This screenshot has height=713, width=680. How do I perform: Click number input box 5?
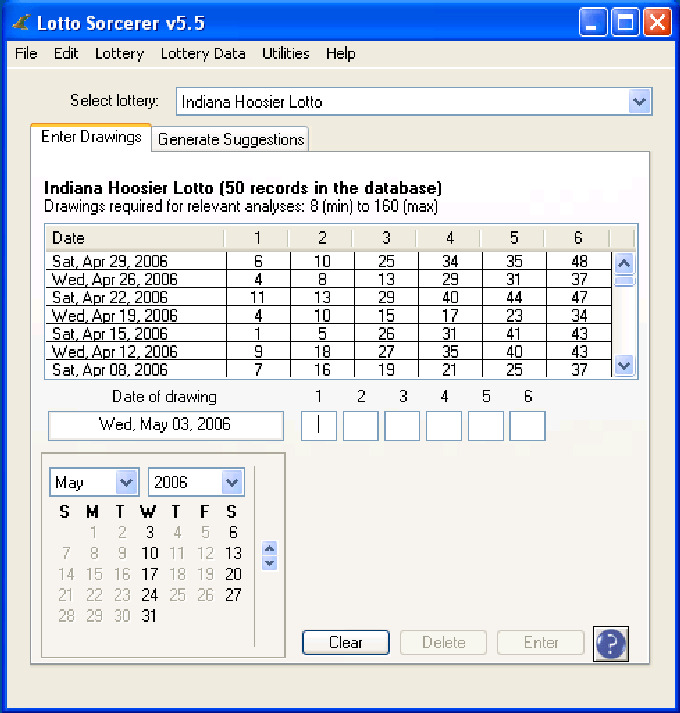click(x=486, y=426)
